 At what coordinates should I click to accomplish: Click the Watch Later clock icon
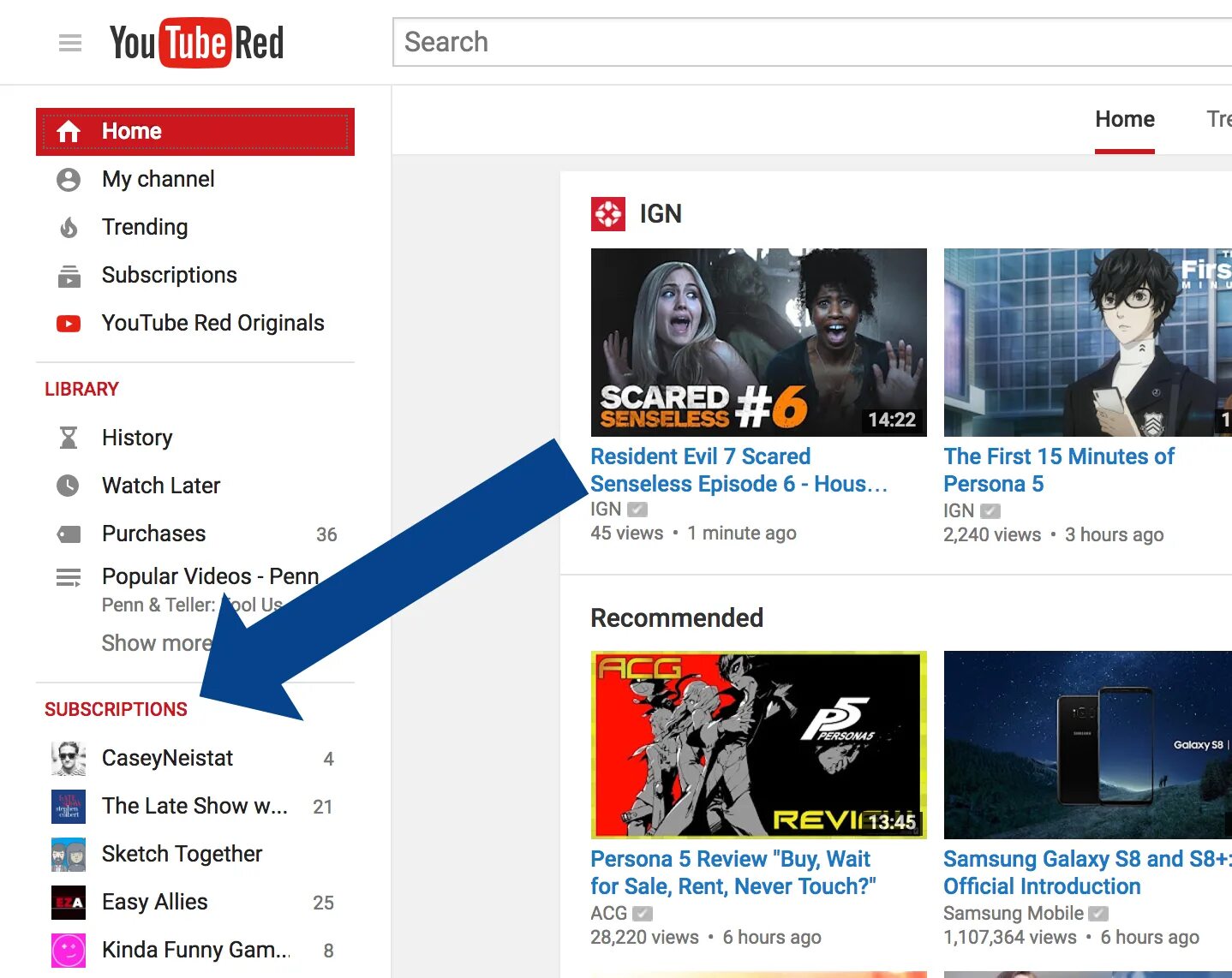(69, 486)
